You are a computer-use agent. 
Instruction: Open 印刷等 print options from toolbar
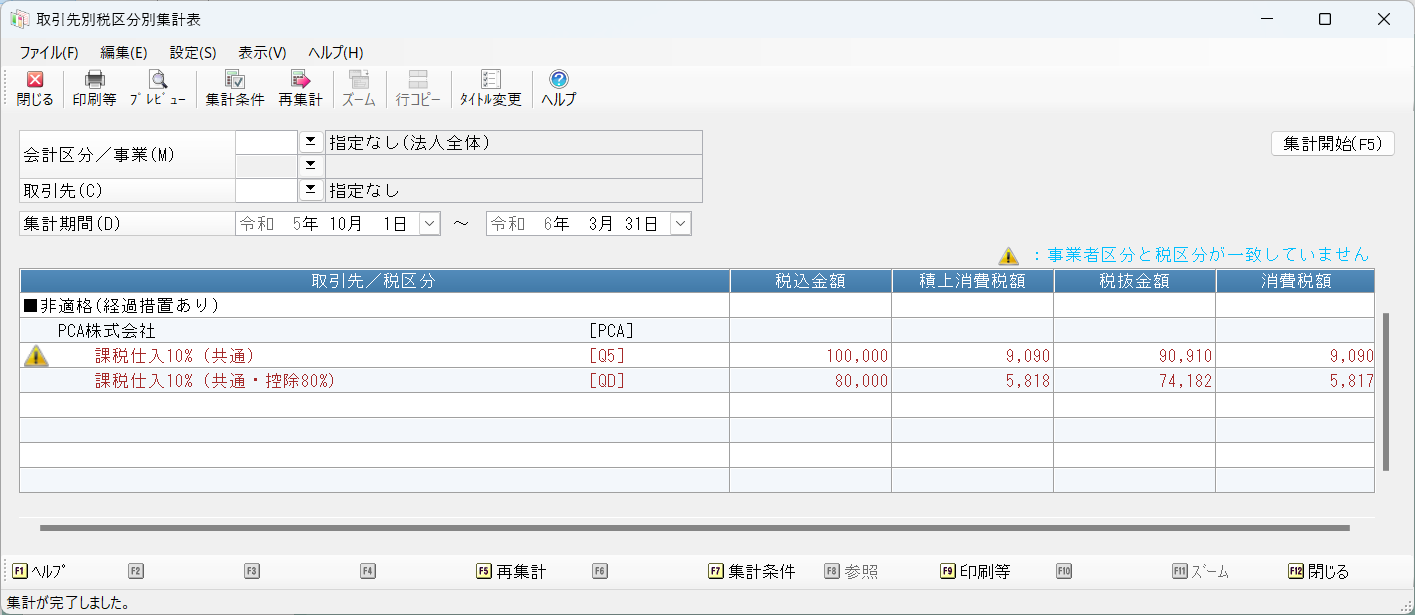(94, 88)
